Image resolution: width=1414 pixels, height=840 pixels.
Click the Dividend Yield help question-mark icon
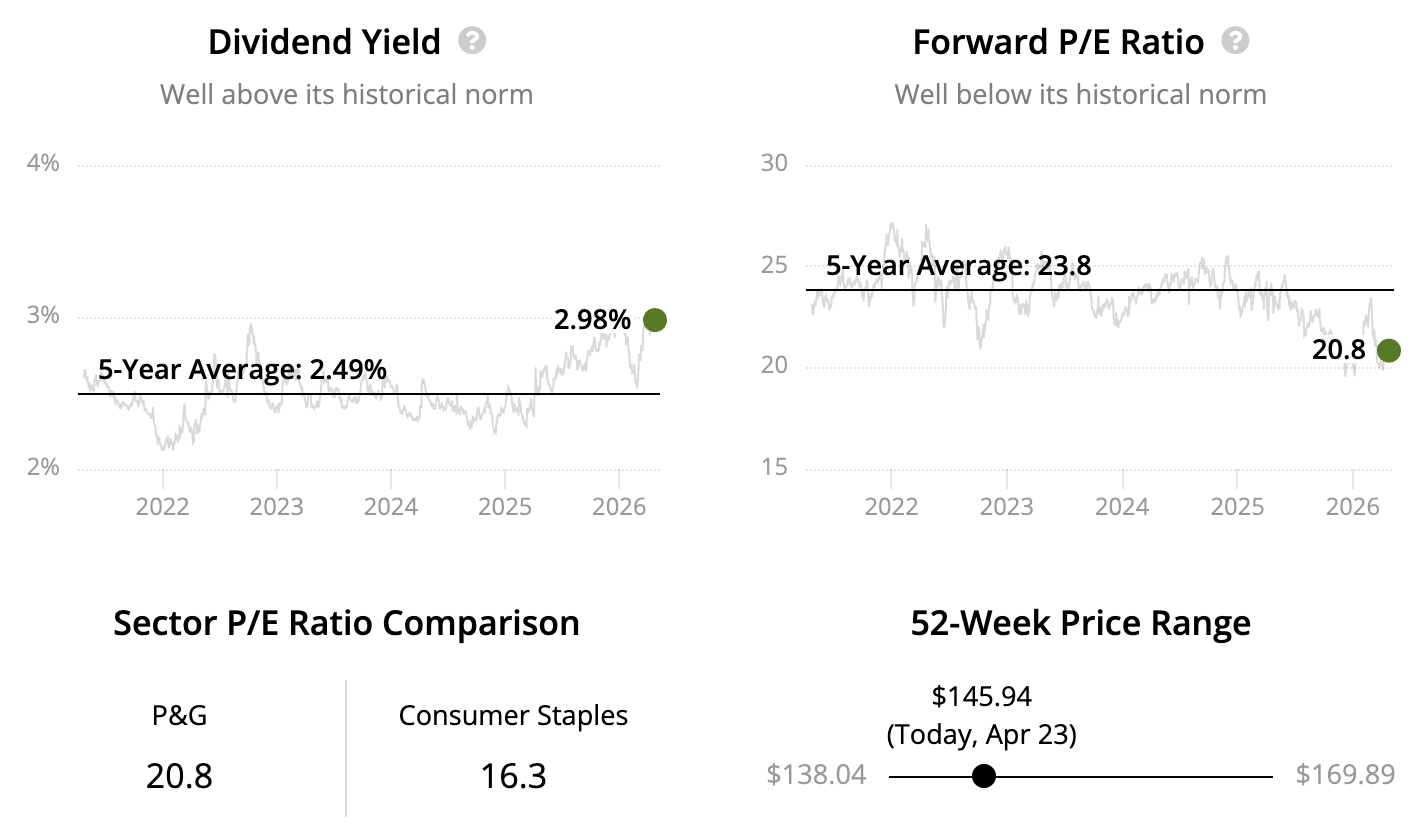tap(472, 41)
